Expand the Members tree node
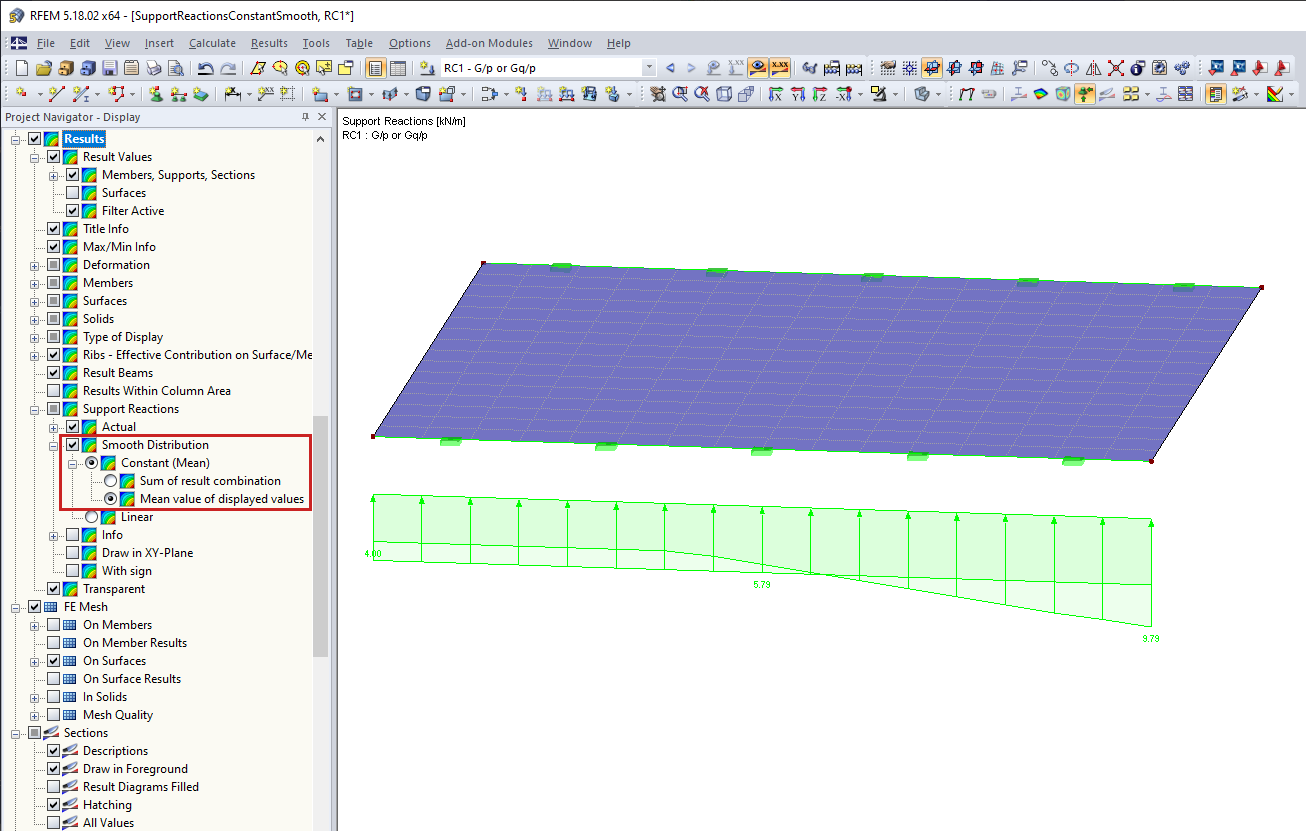This screenshot has width=1306, height=831. coord(35,283)
